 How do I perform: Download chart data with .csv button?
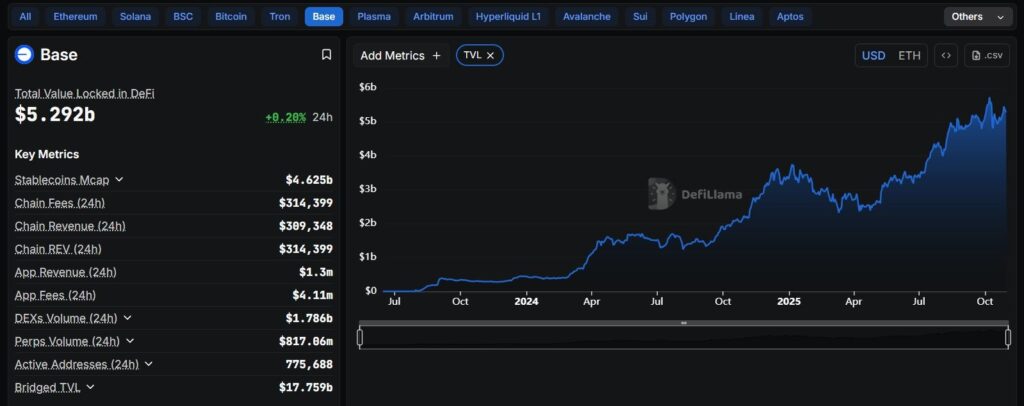tap(986, 55)
